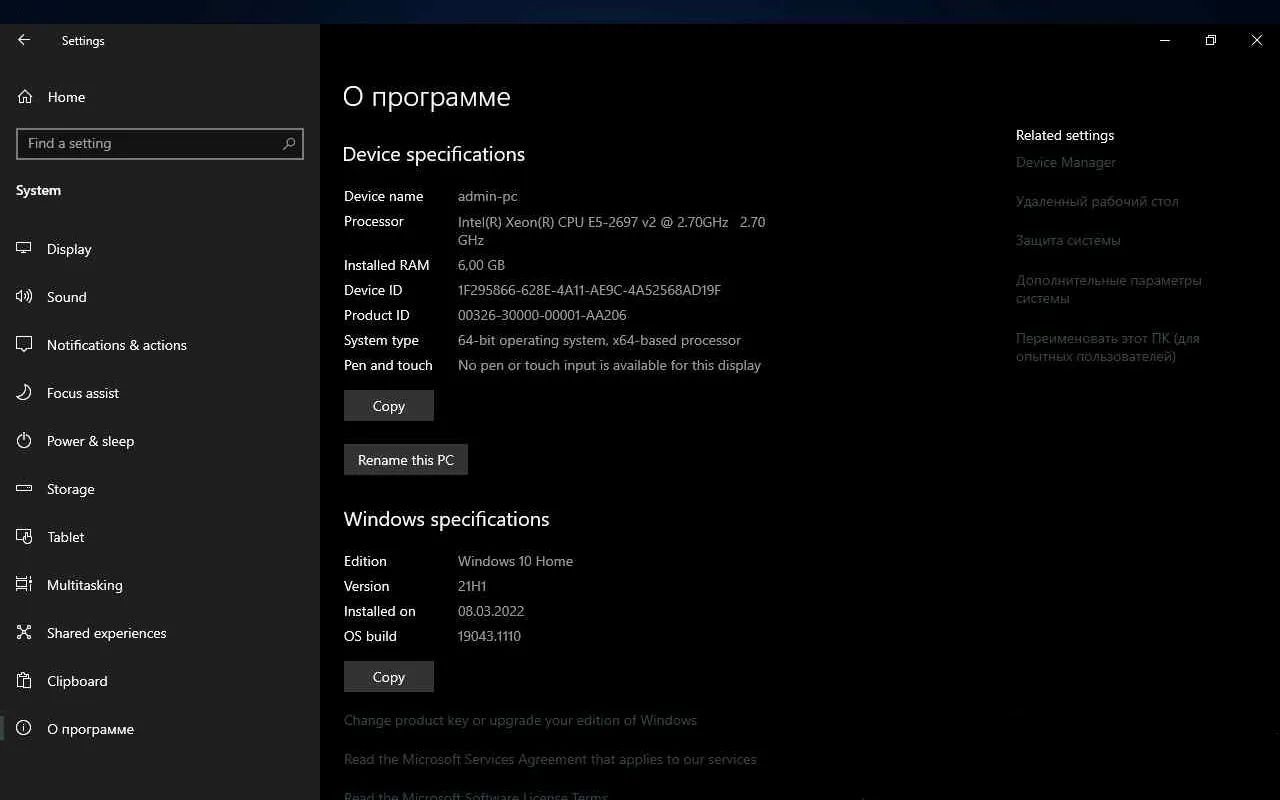
Task: Click the back arrow icon in Settings
Action: pyautogui.click(x=24, y=40)
